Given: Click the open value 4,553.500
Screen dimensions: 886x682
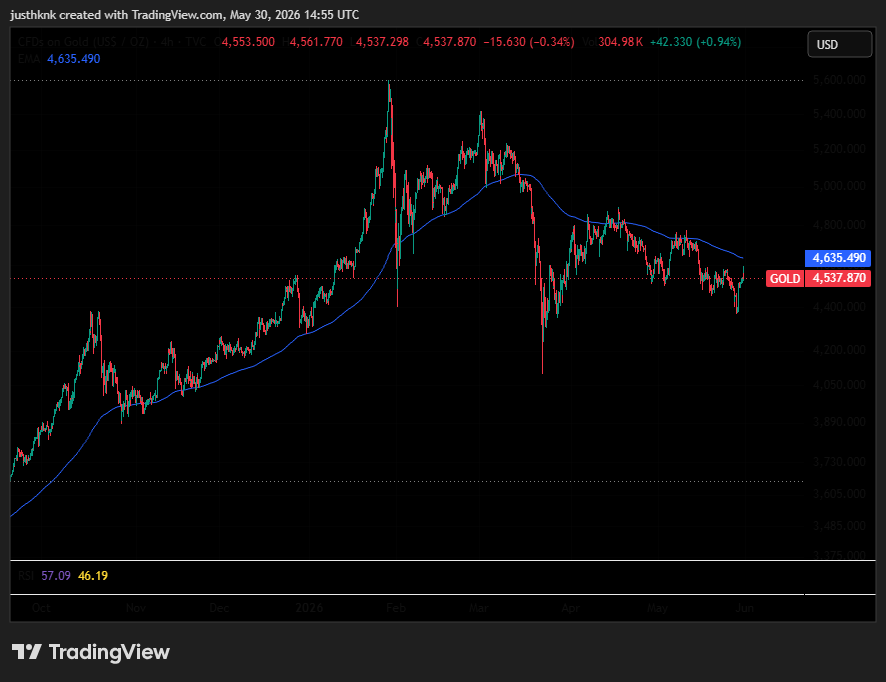Looking at the screenshot, I should click(248, 42).
